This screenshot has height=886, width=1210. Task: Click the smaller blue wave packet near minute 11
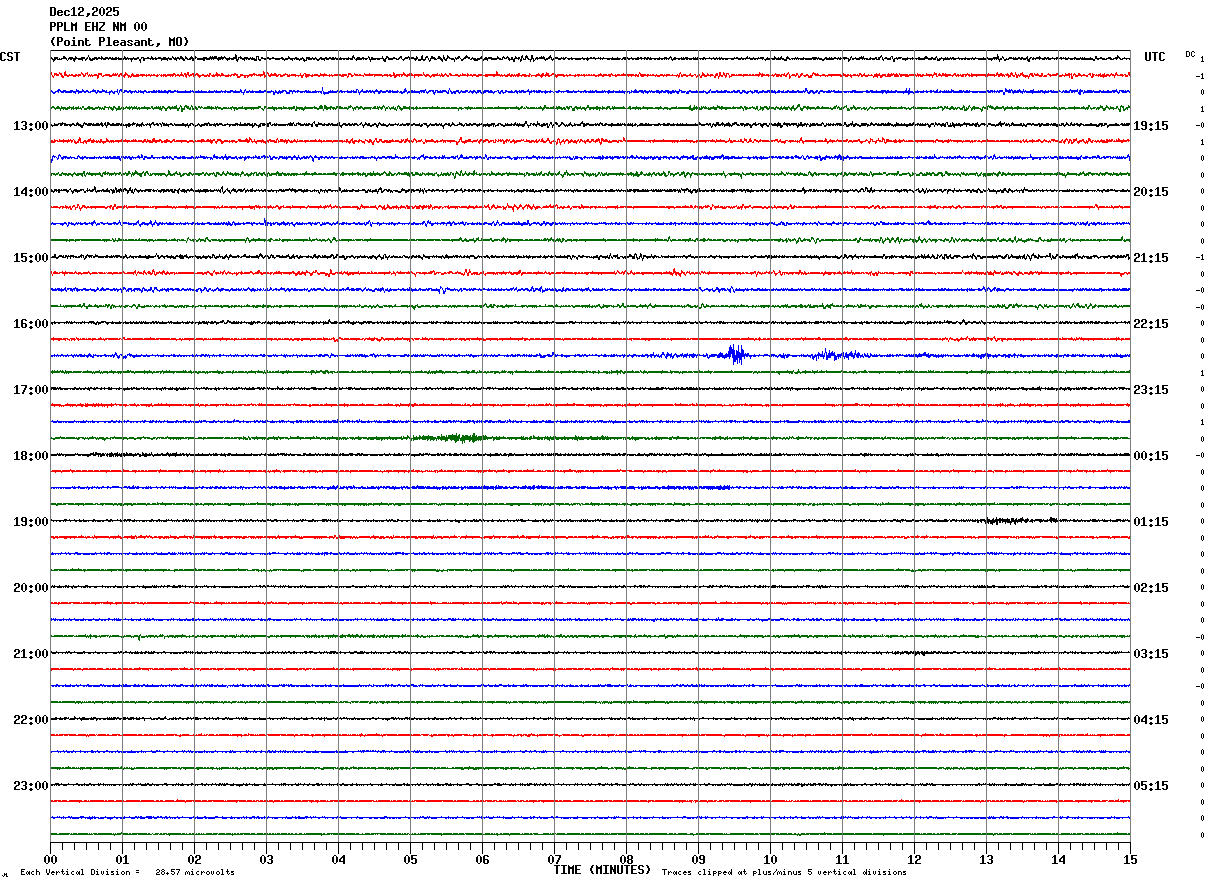click(x=832, y=355)
